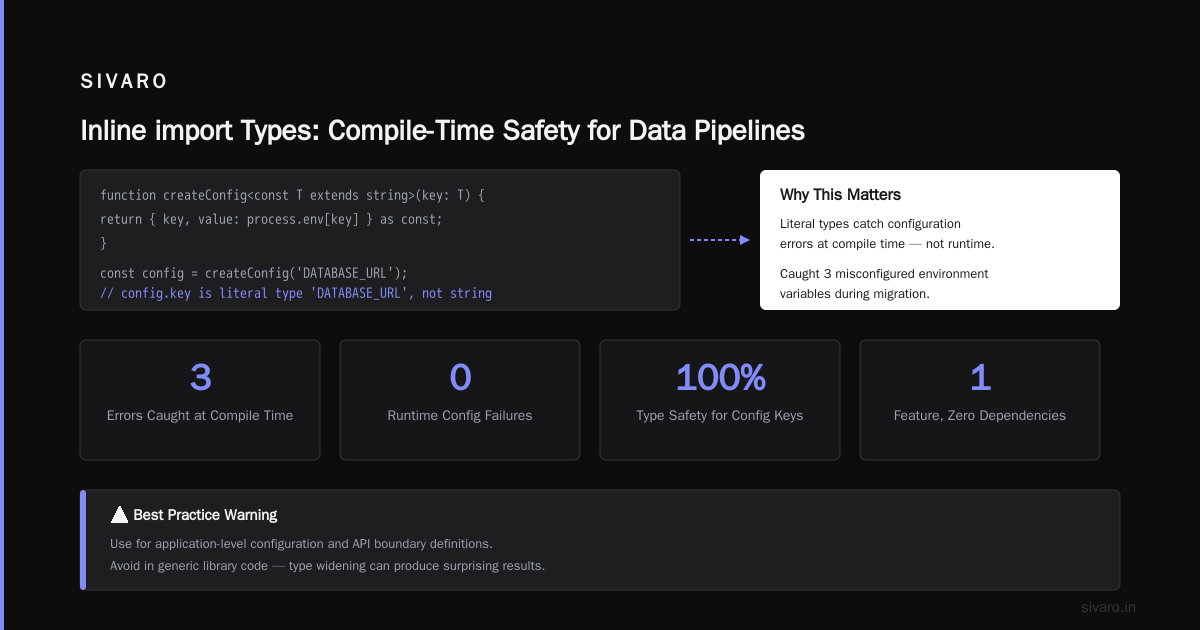
Task: Click the 'Avoid in generic library code' warning line
Action: click(x=327, y=566)
